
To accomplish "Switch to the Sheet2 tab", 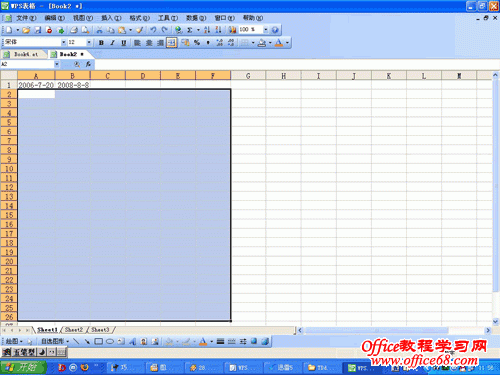I will tap(74, 330).
